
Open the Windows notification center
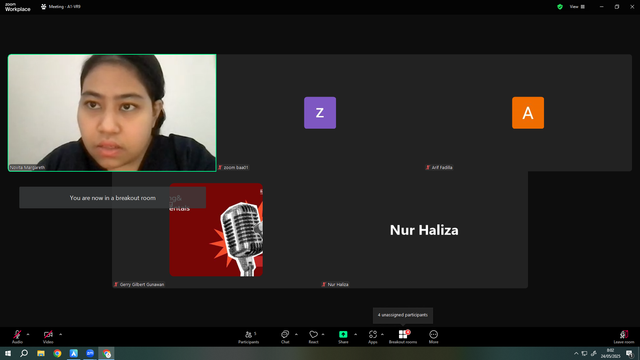629,353
